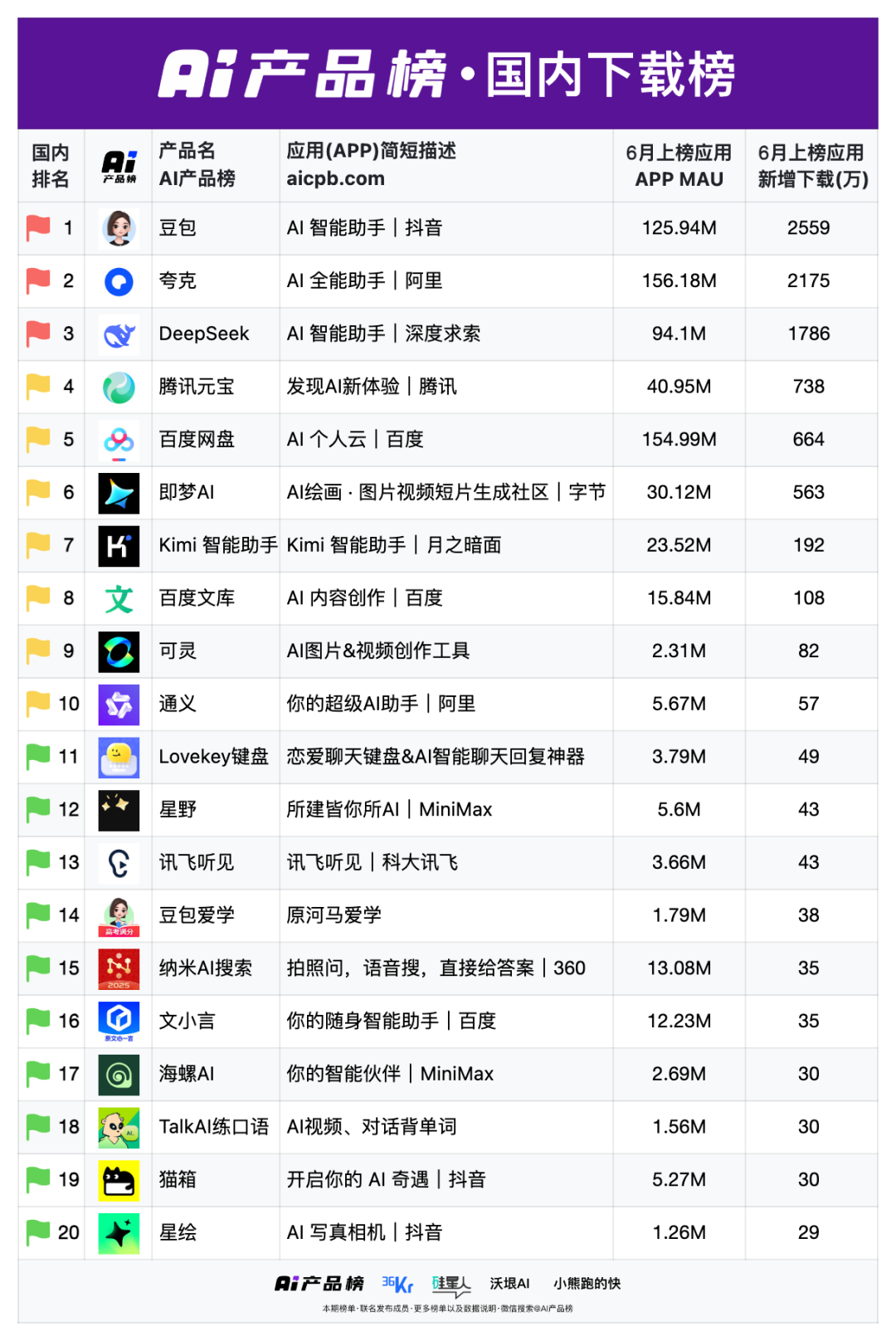
Task: Click the download value '1786'
Action: 809,334
